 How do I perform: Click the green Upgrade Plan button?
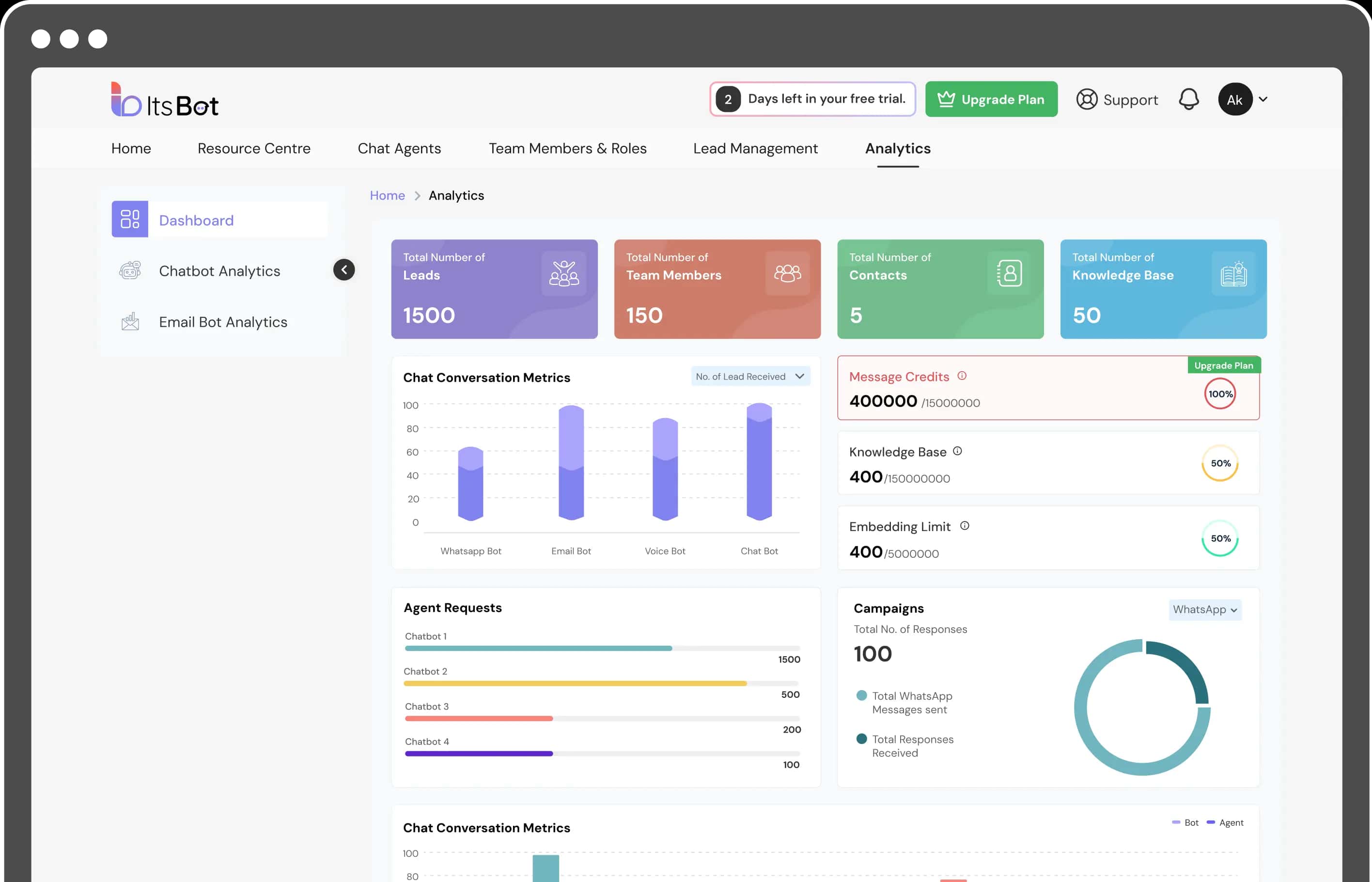point(991,99)
